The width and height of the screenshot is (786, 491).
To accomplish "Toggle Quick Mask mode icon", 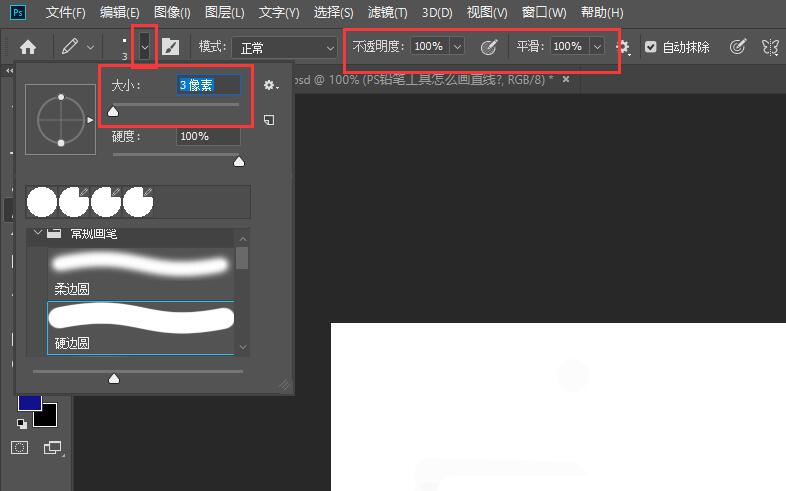I will 20,447.
